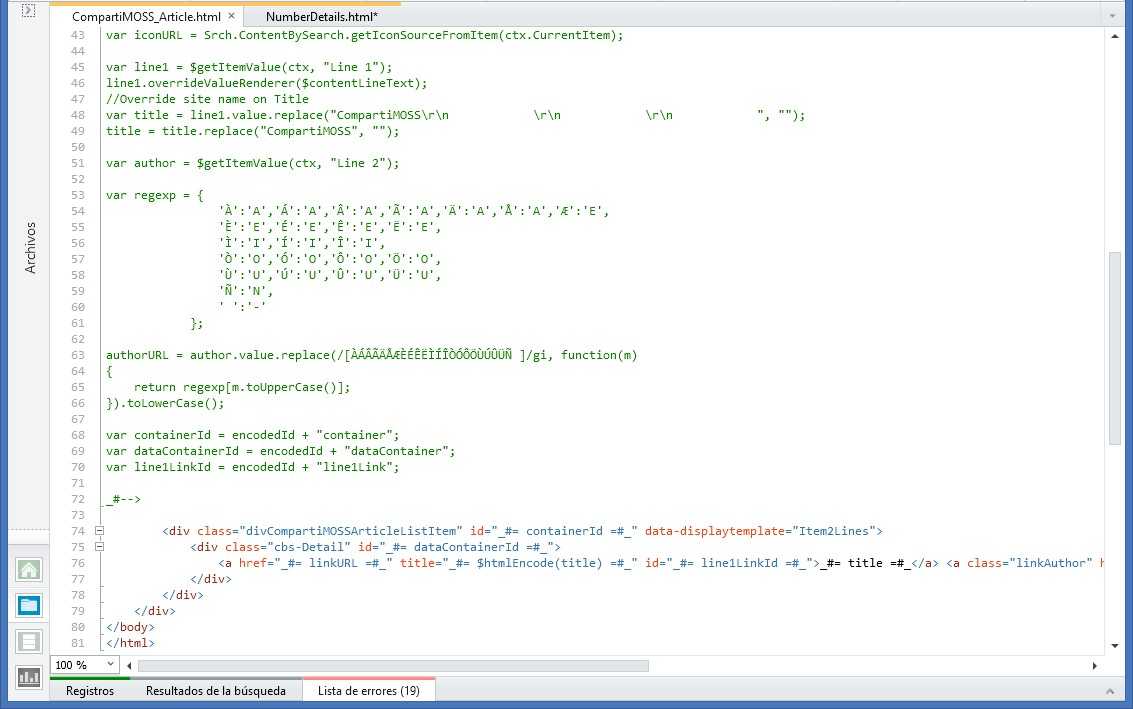Expand the bottom panel with corner arrow
The width and height of the screenshot is (1133, 709).
click(x=1110, y=692)
